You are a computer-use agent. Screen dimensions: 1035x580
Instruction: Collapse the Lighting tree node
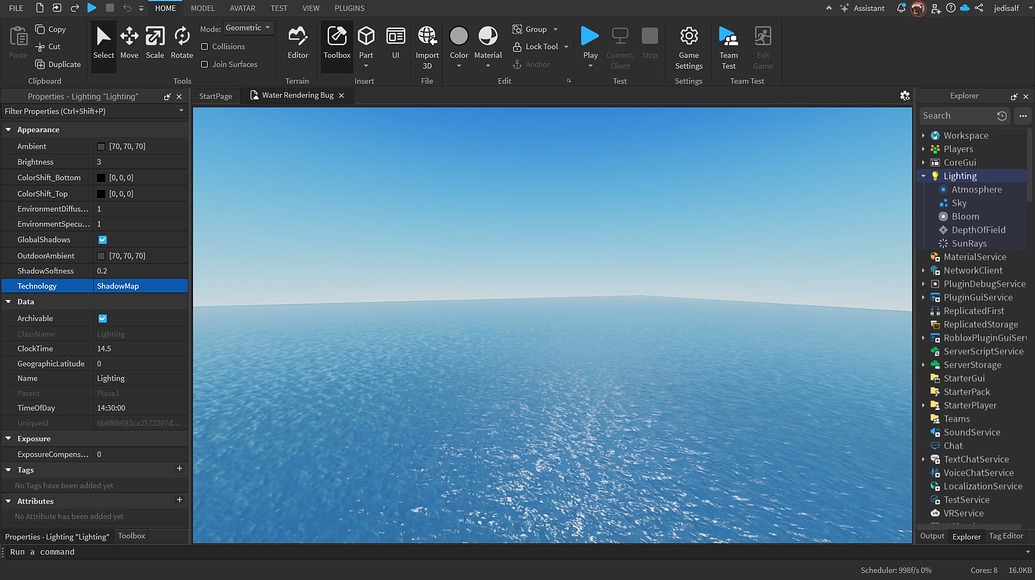pyautogui.click(x=923, y=176)
